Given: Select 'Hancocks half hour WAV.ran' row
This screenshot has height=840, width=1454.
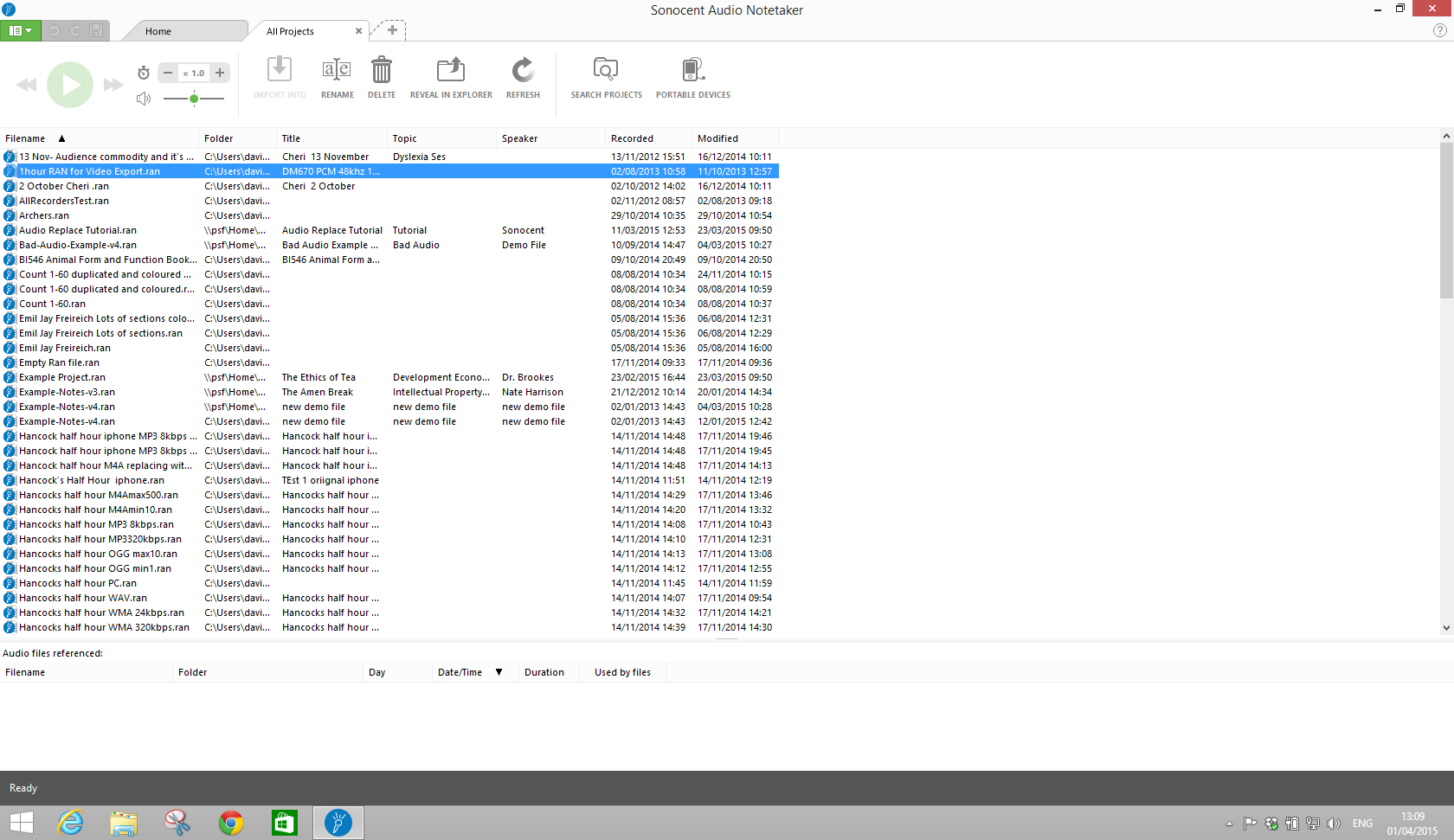Looking at the screenshot, I should (389, 598).
